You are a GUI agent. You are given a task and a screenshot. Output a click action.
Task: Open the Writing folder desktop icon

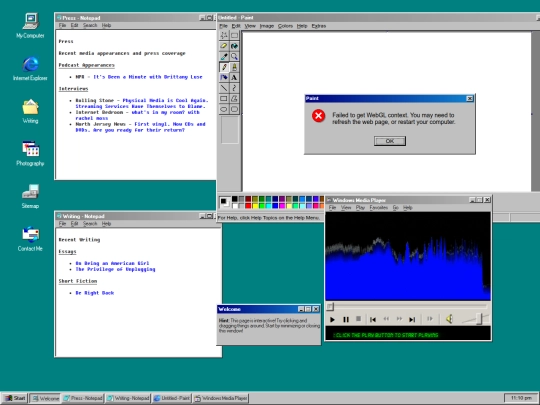[30, 111]
